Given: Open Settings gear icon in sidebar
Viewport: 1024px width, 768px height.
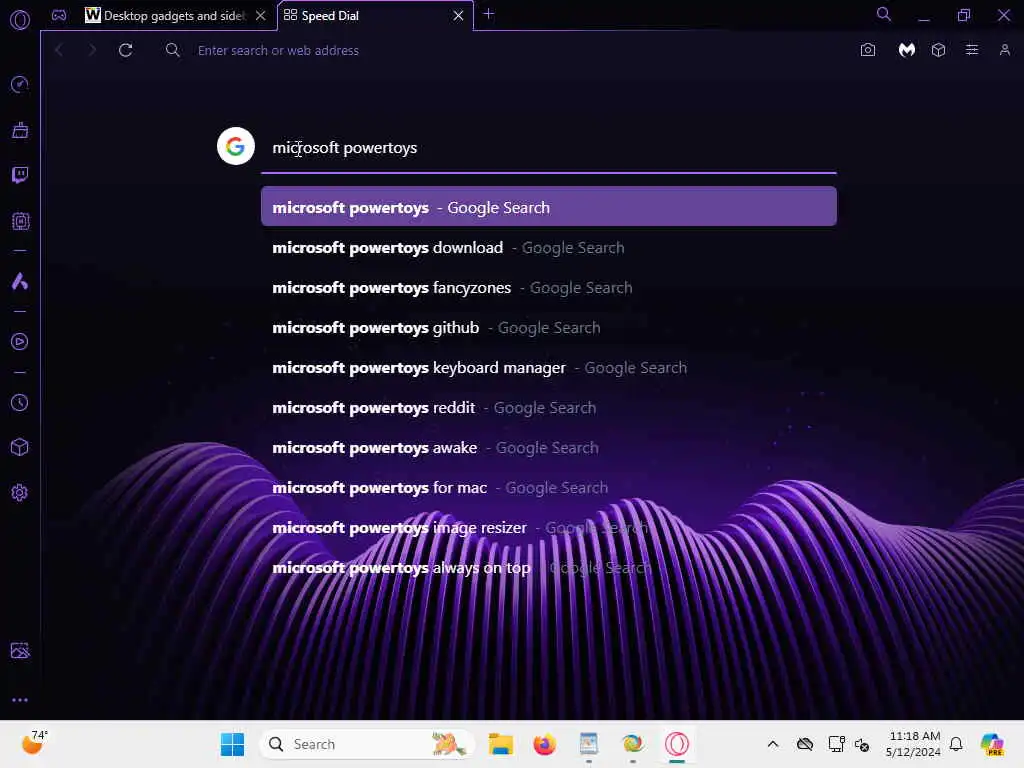Looking at the screenshot, I should click(x=20, y=492).
